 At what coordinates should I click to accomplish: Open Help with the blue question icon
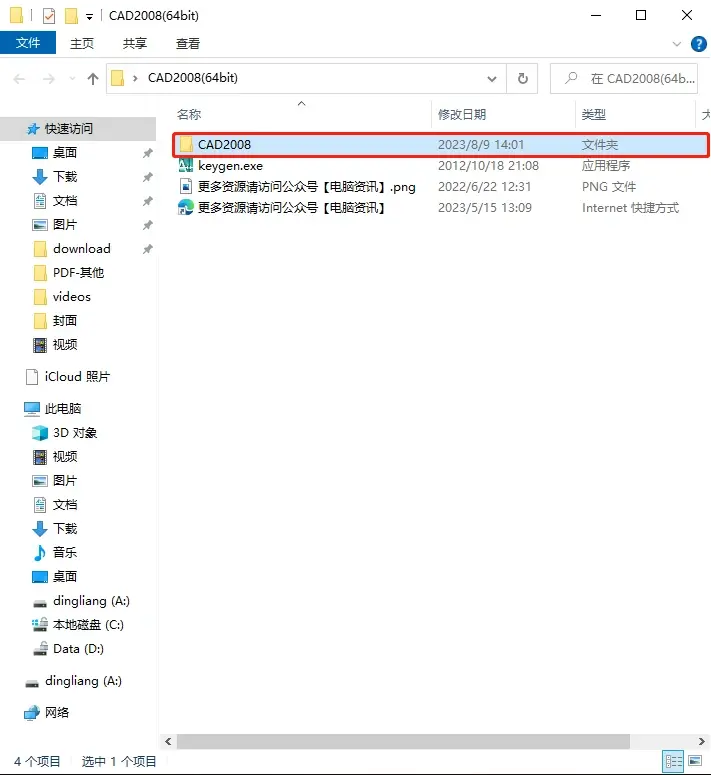pyautogui.click(x=699, y=44)
